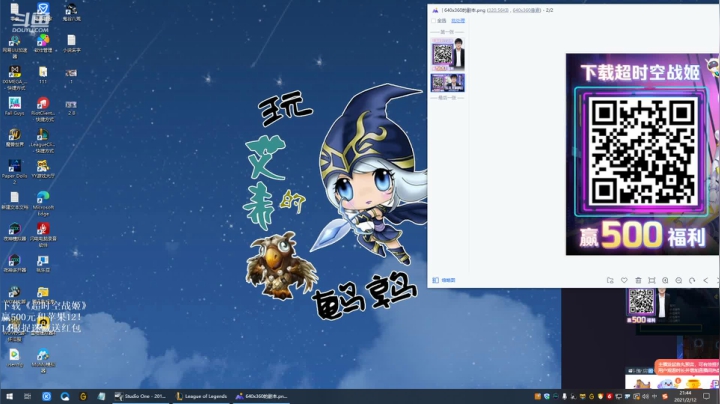Select the first QR code thumbnail in the viewer sidebar
The image size is (720, 404).
(x=448, y=54)
